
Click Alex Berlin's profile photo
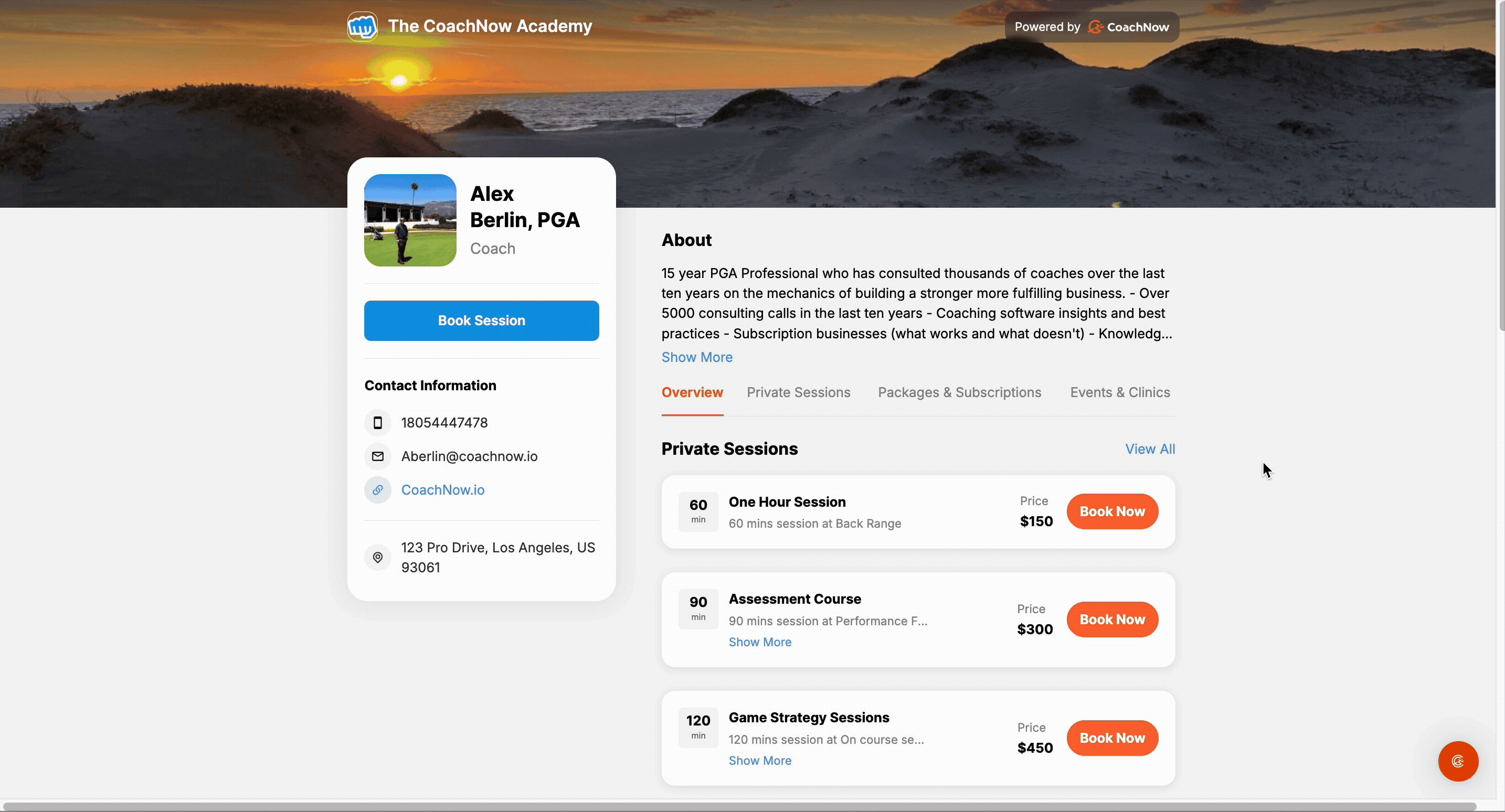(410, 220)
